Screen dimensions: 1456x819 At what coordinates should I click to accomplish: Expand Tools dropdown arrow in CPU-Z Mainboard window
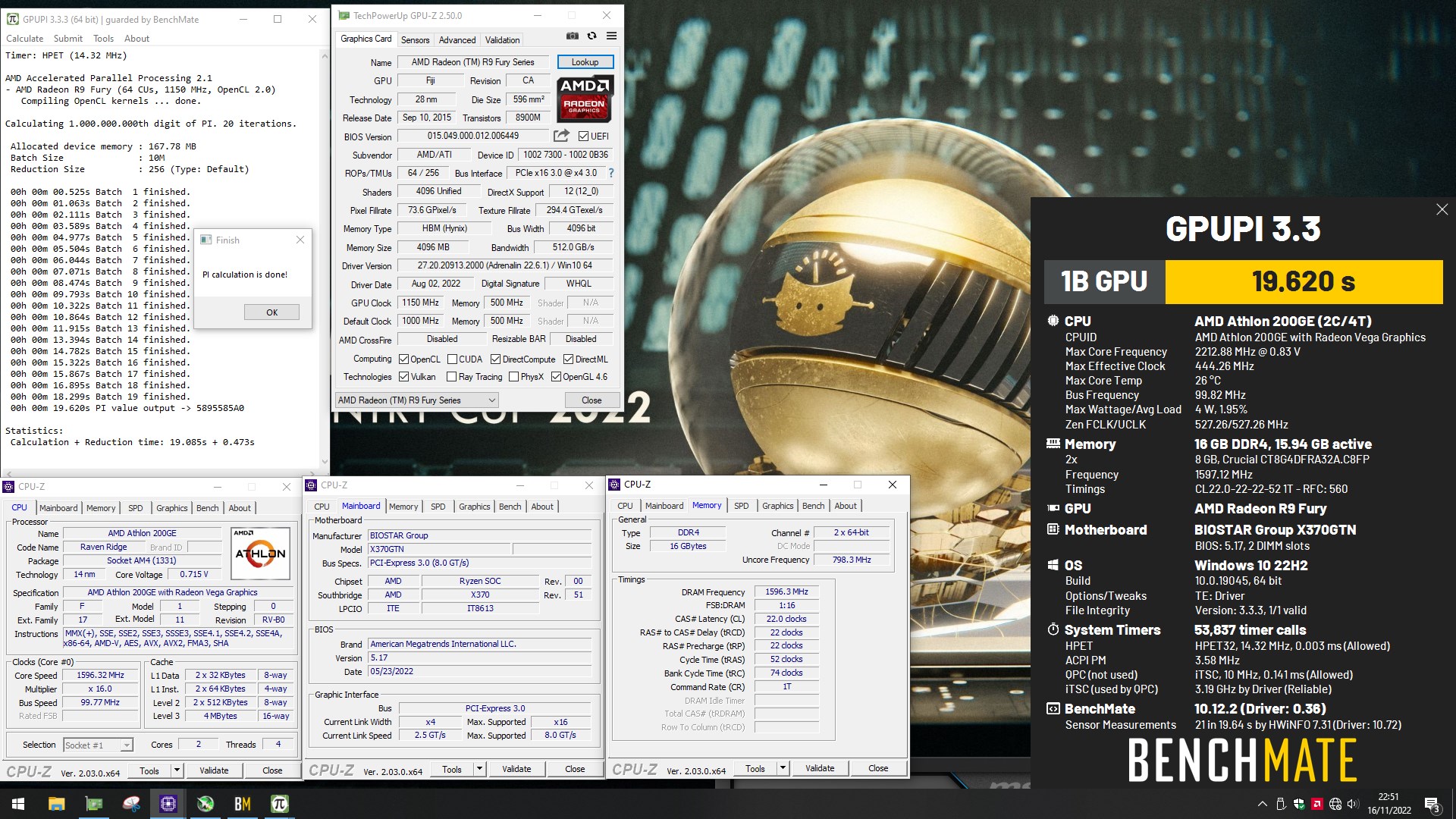(479, 769)
